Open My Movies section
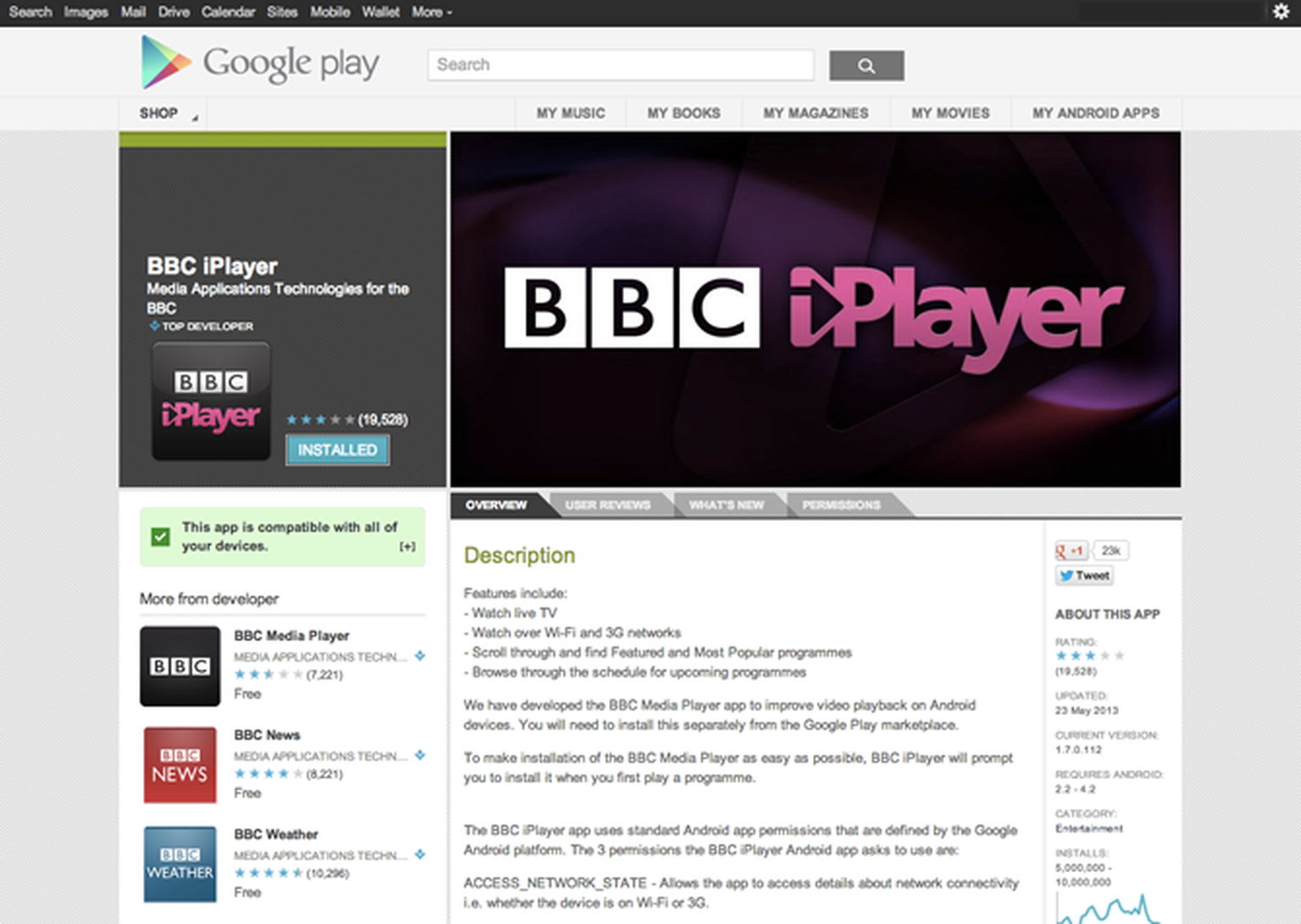 950,113
